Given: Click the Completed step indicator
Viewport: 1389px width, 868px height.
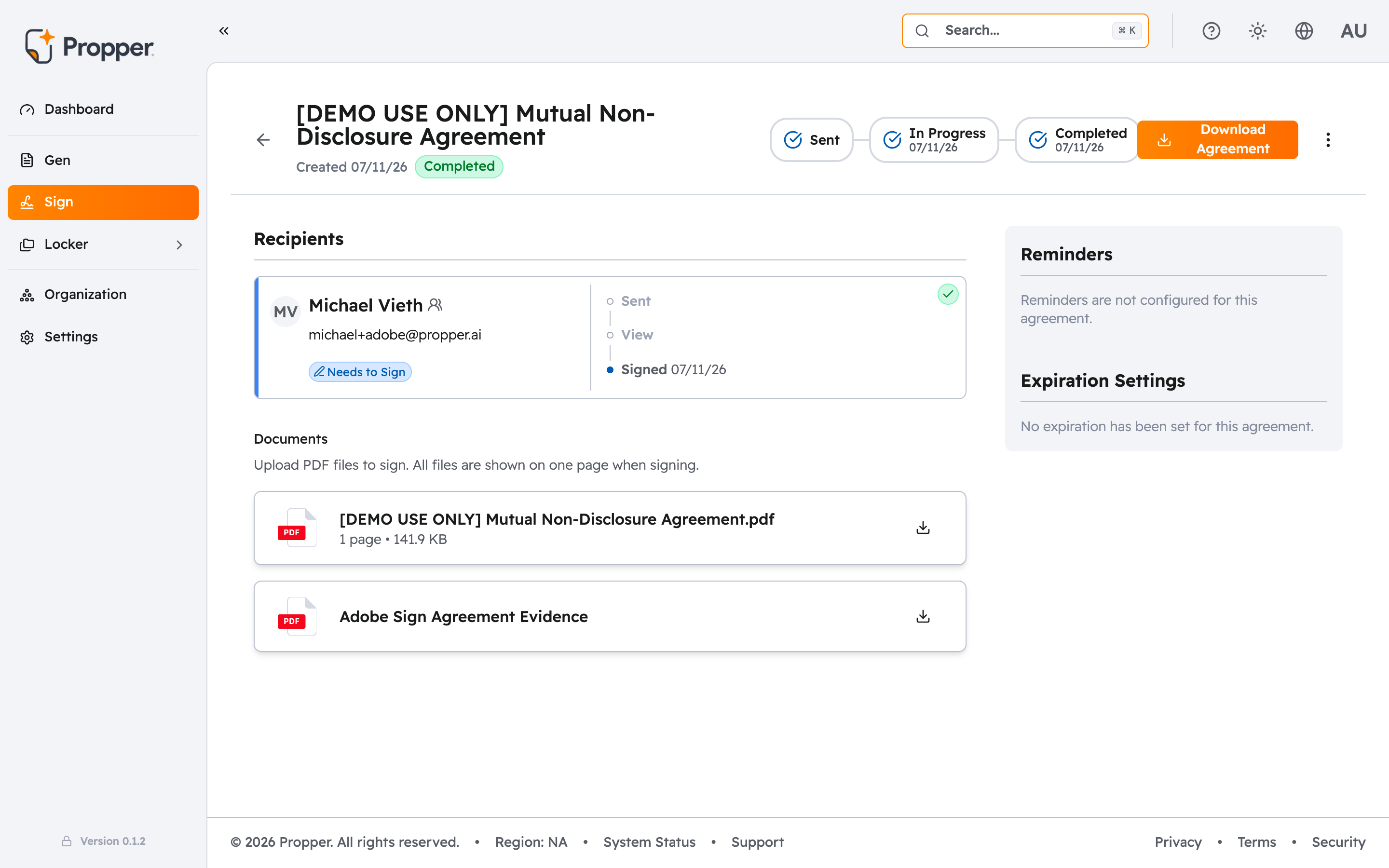Looking at the screenshot, I should pos(1077,139).
